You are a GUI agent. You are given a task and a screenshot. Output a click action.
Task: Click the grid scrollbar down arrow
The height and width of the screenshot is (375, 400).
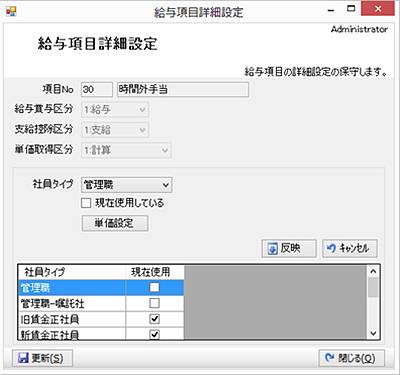coord(373,333)
